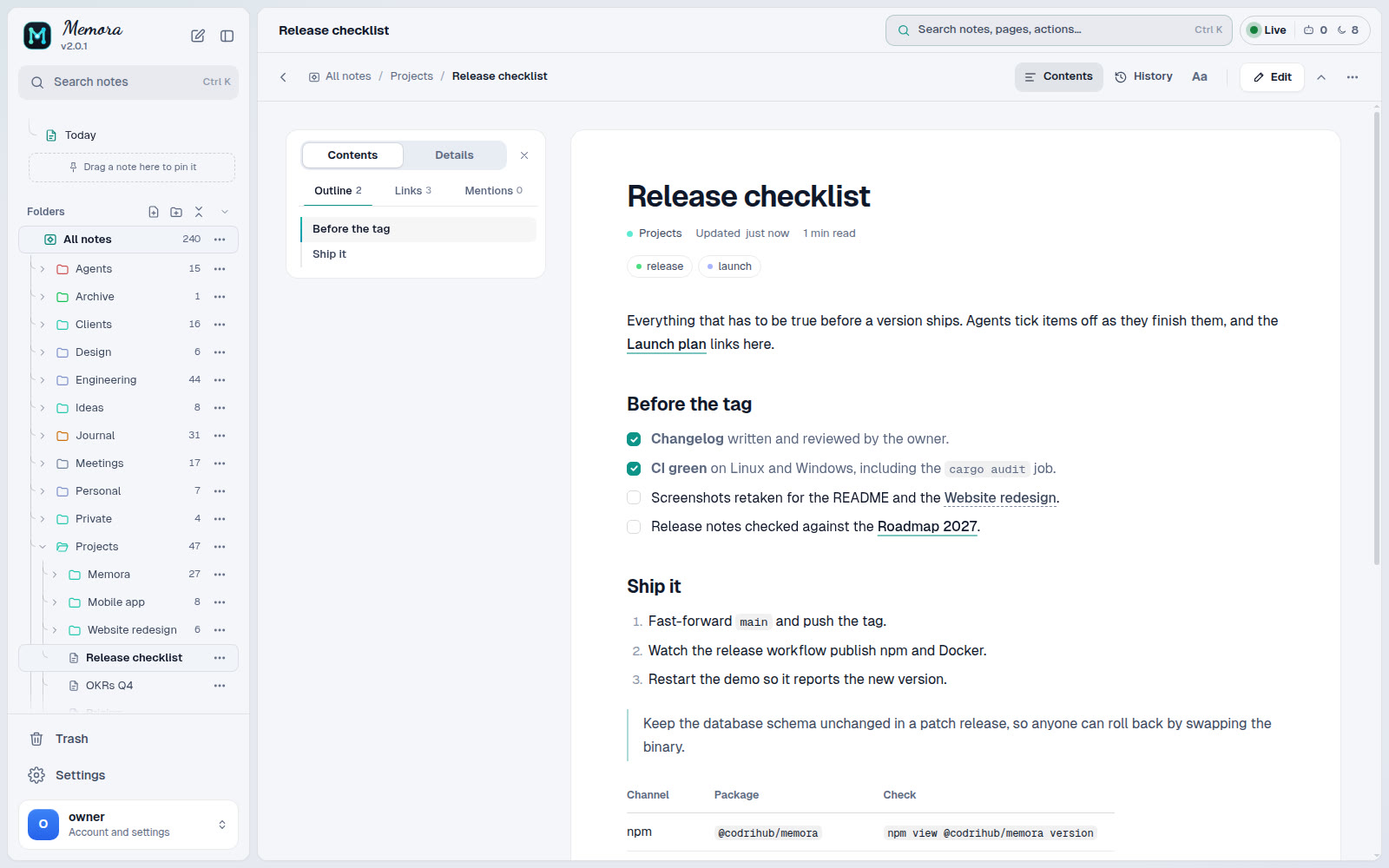This screenshot has width=1389, height=868.
Task: Close the Contents side panel
Action: (x=524, y=155)
